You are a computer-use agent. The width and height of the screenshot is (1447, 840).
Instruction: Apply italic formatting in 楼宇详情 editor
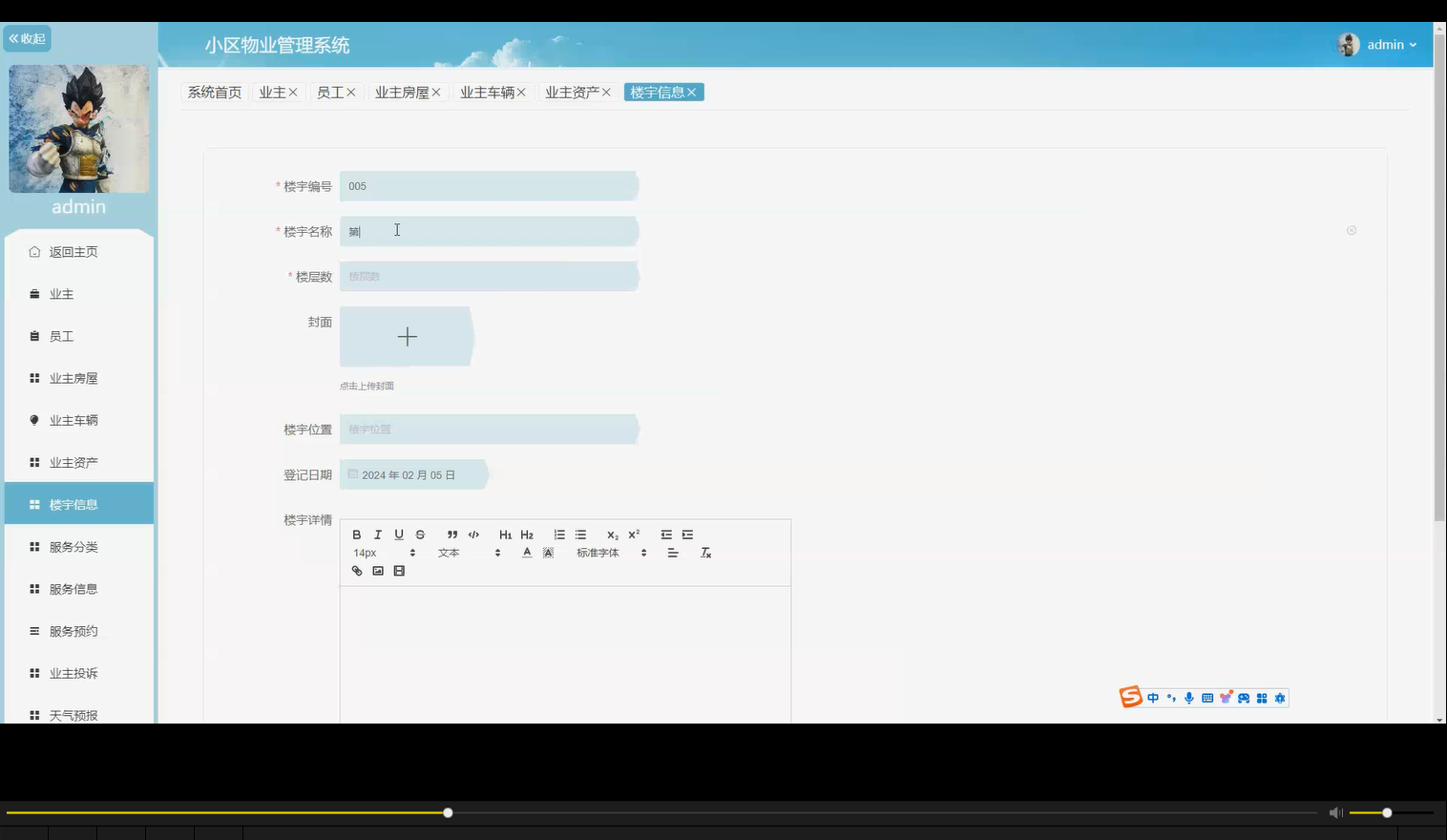pyautogui.click(x=378, y=535)
